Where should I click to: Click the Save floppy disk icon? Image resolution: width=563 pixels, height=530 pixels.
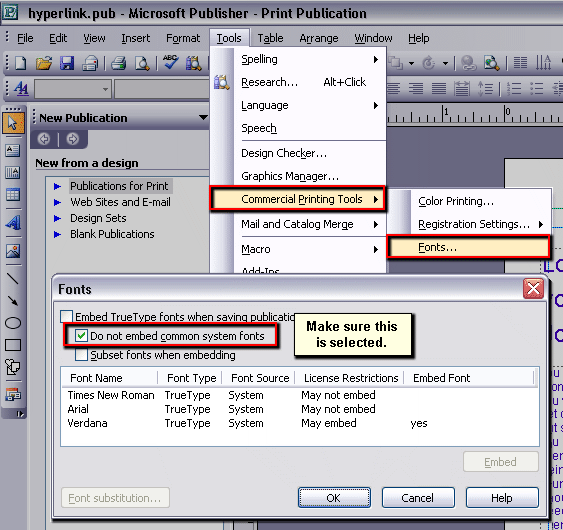coord(67,63)
